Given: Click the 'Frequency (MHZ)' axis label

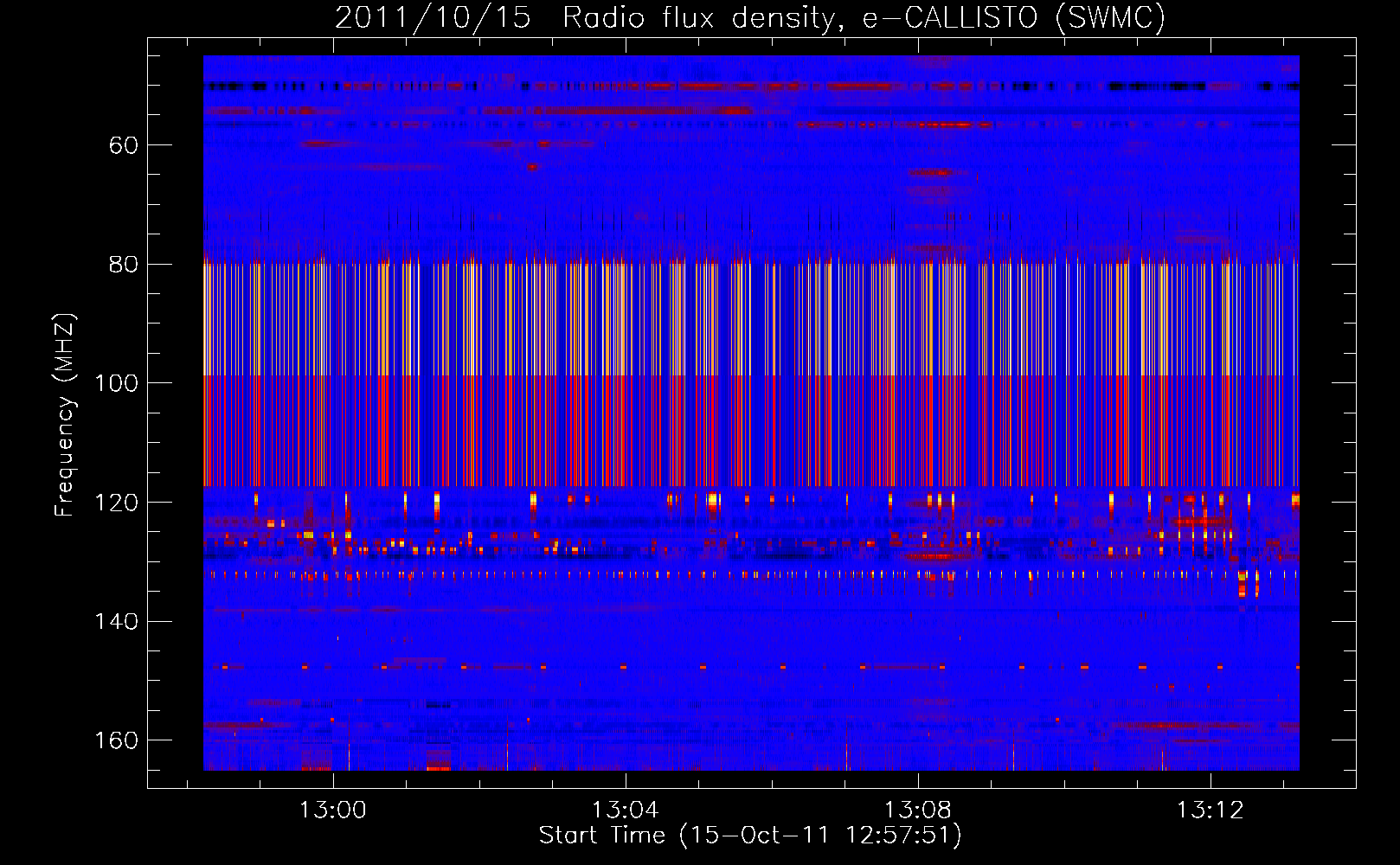Looking at the screenshot, I should [x=65, y=414].
